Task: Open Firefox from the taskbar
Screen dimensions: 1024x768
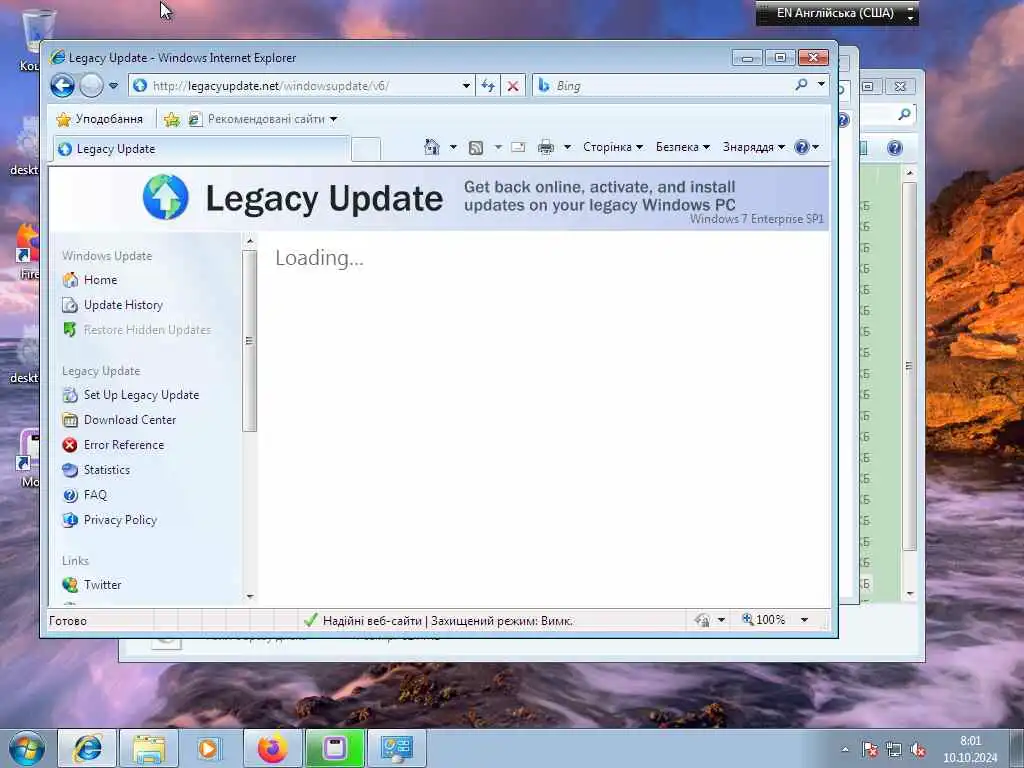Action: coord(272,748)
